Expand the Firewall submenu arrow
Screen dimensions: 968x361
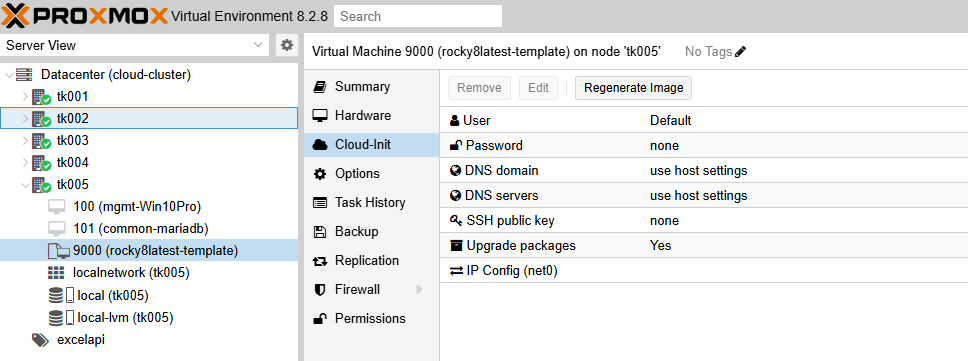(x=419, y=289)
